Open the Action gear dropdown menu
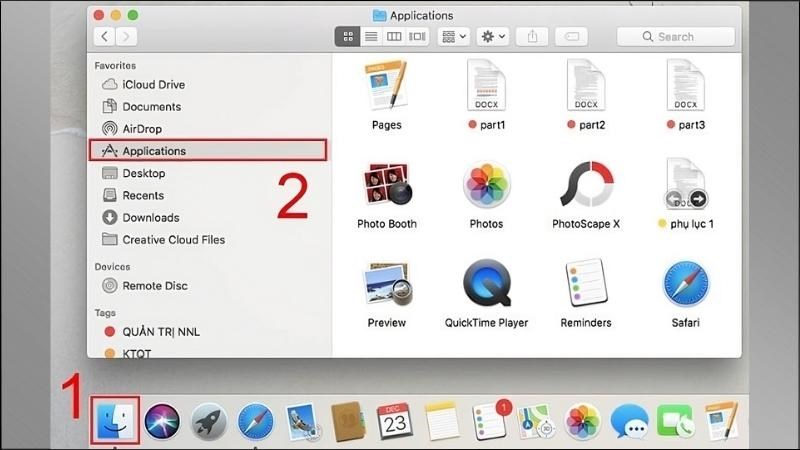Viewport: 800px width, 450px height. point(493,37)
